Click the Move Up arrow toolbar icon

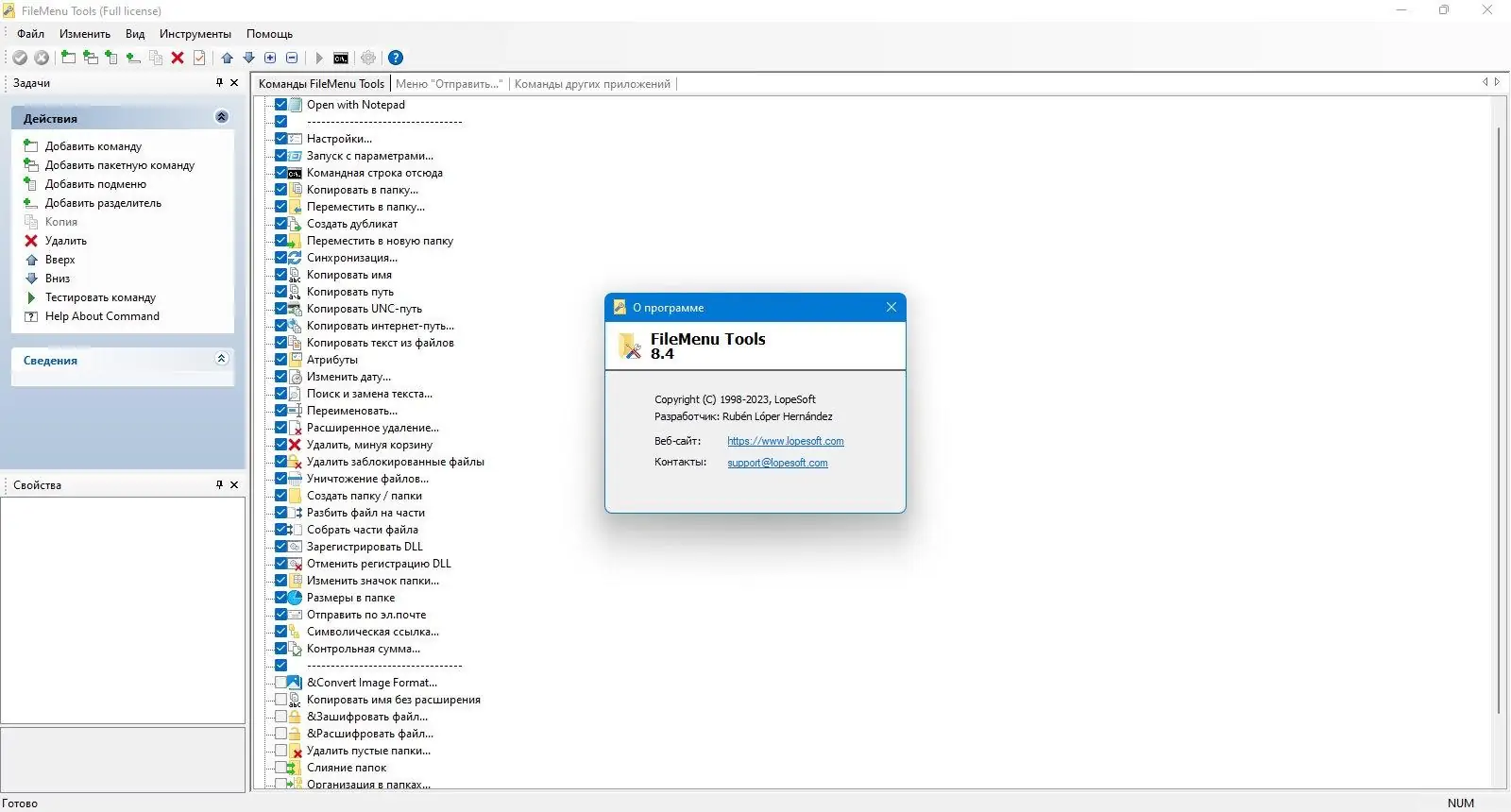point(227,58)
